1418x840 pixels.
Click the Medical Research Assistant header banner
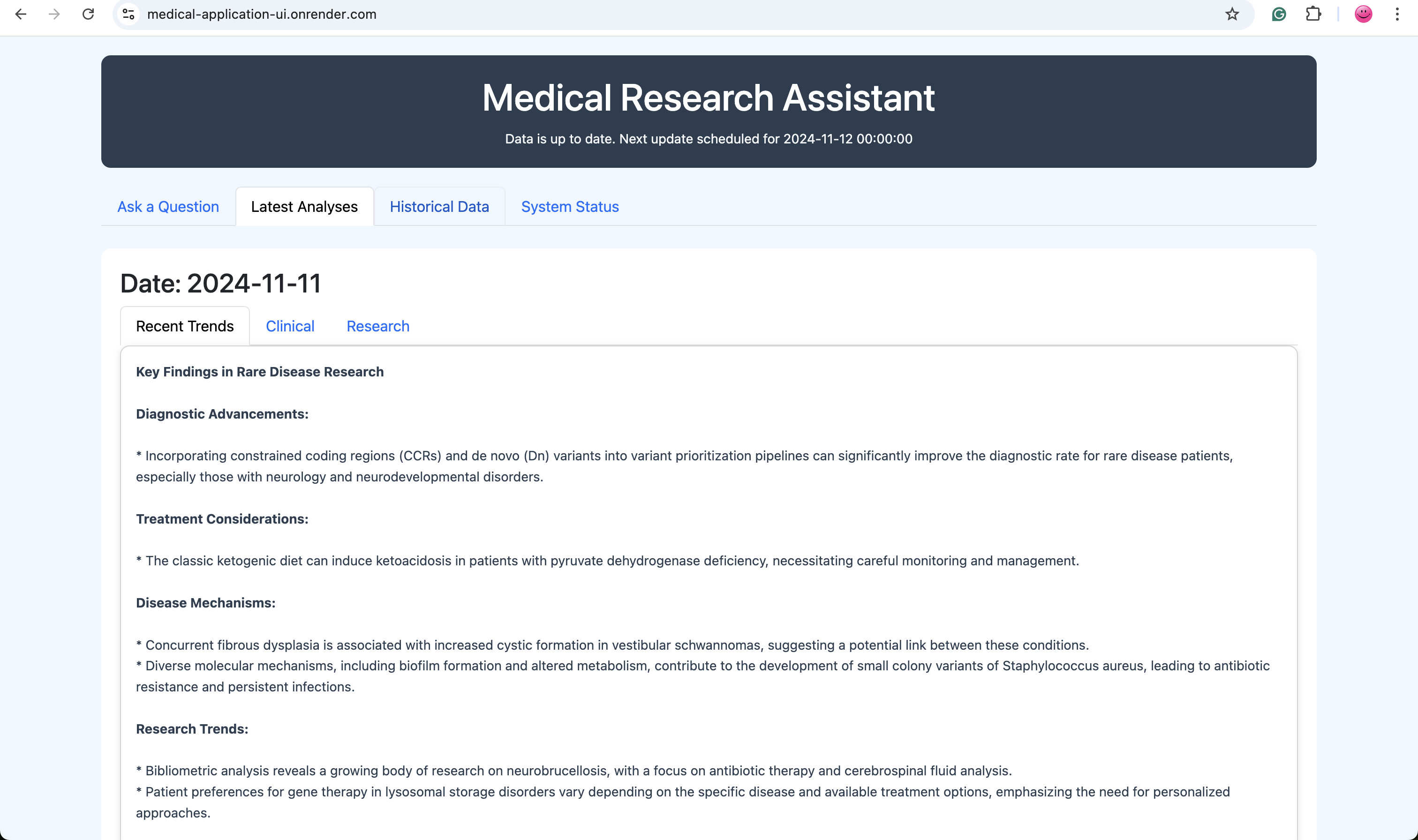[x=709, y=98]
